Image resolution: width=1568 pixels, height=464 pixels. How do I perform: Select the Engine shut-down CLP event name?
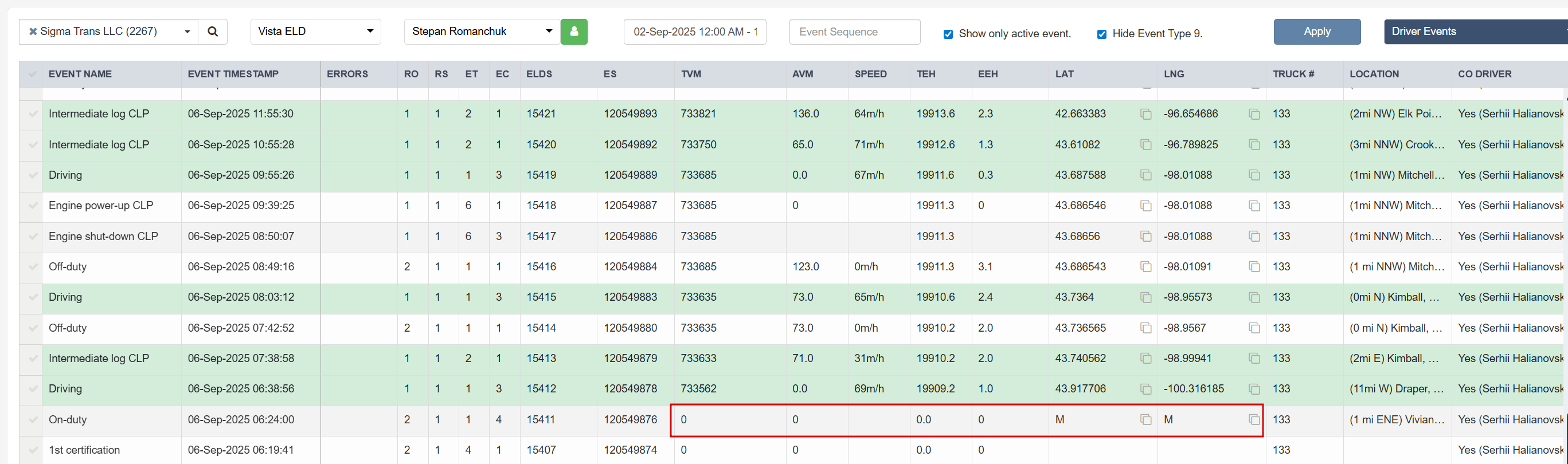[103, 236]
